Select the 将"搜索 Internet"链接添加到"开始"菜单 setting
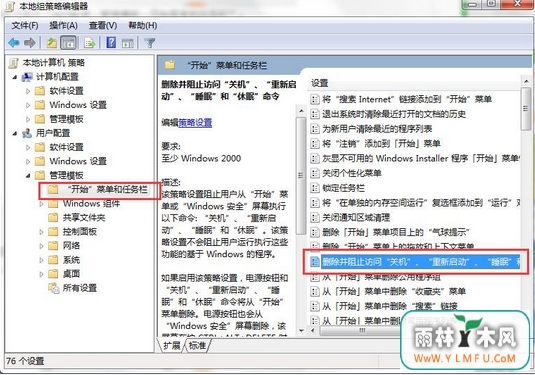 tap(407, 99)
